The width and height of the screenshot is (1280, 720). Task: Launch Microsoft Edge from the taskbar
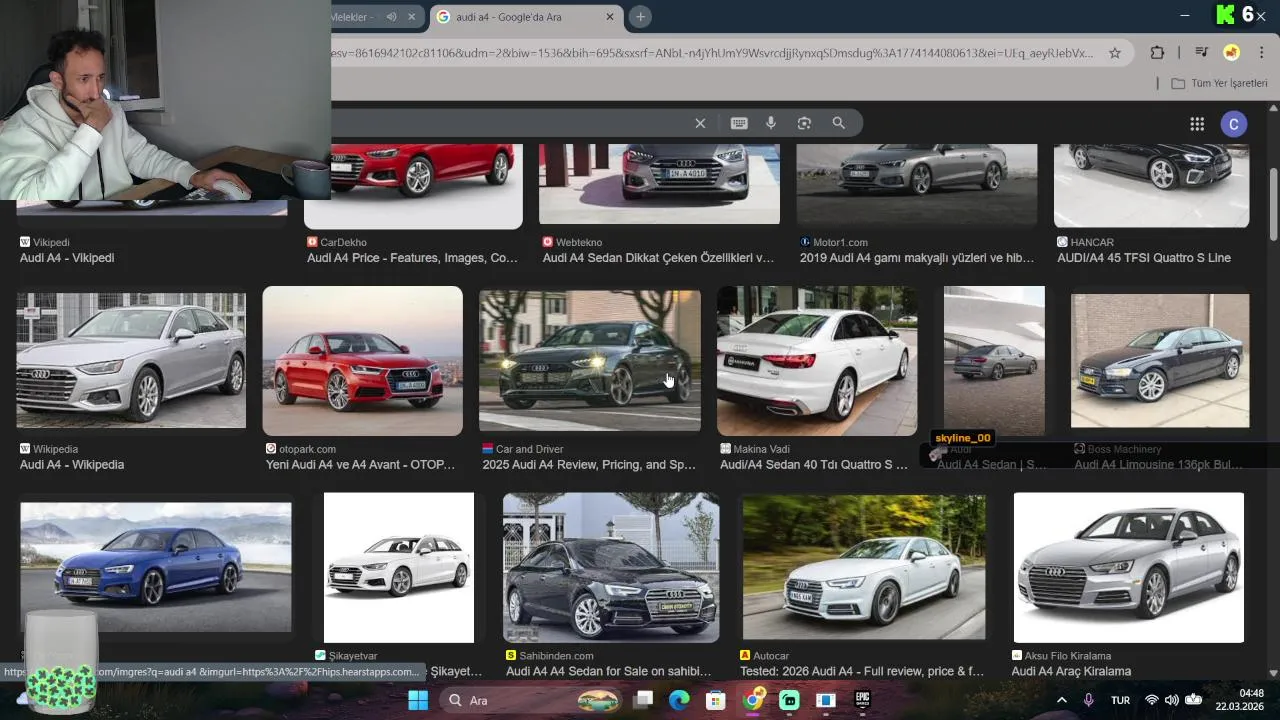point(679,700)
